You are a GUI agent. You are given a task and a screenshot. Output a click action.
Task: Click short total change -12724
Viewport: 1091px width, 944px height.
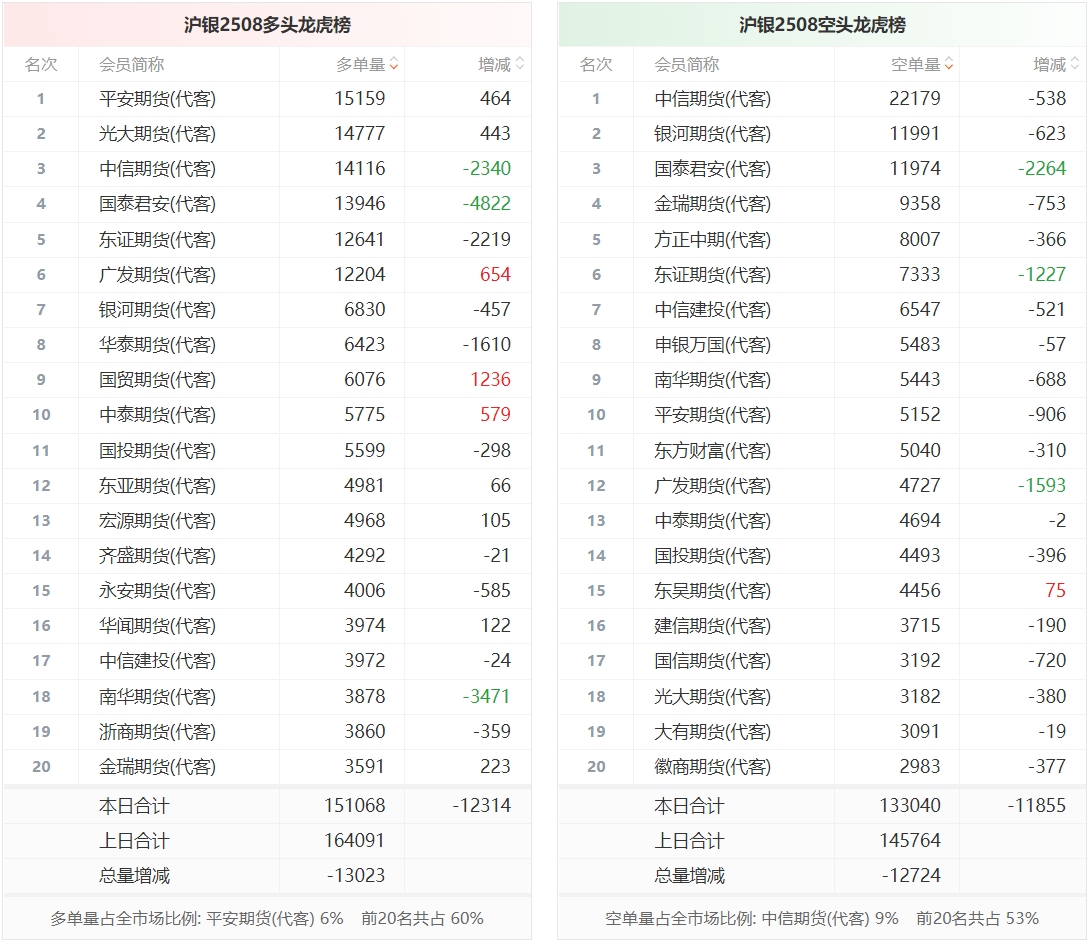pyautogui.click(x=911, y=875)
